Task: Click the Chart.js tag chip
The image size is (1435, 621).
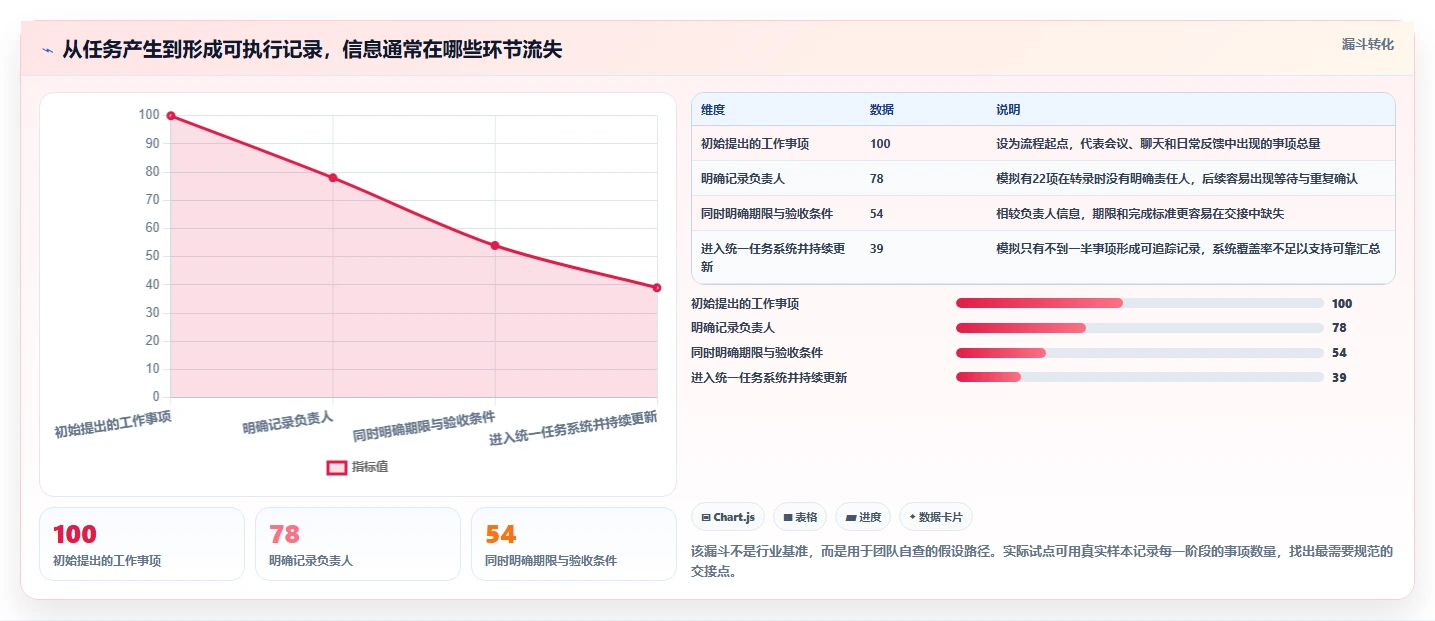Action: (x=728, y=517)
